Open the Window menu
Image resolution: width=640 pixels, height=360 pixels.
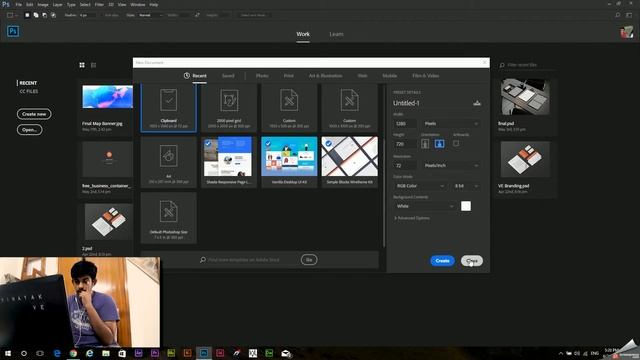[138, 4]
